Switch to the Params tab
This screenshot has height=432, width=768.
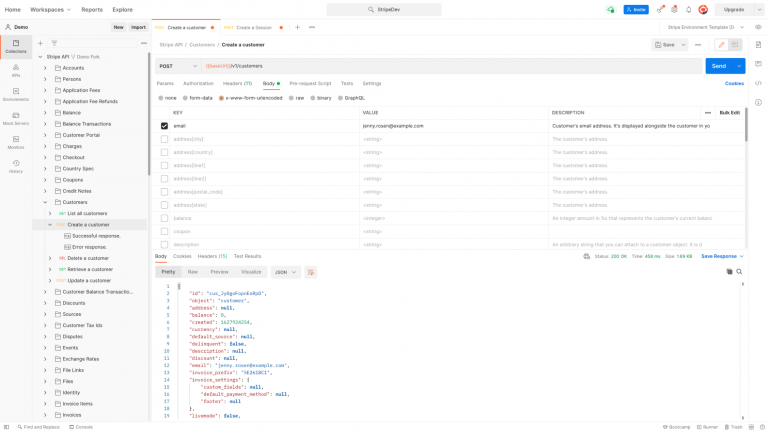[x=165, y=83]
